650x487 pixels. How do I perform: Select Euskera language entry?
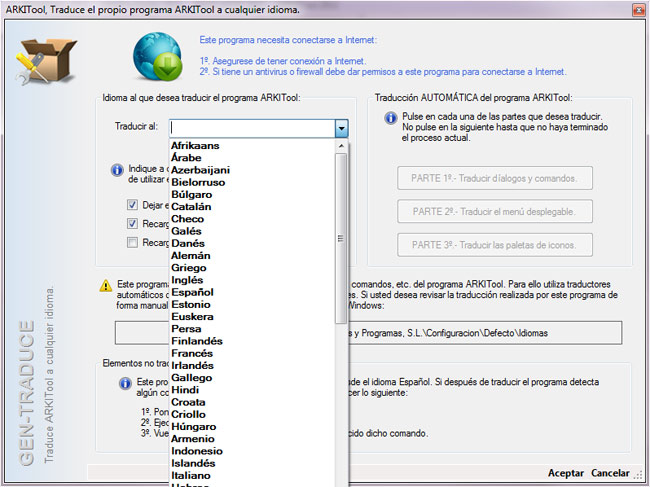click(252, 317)
